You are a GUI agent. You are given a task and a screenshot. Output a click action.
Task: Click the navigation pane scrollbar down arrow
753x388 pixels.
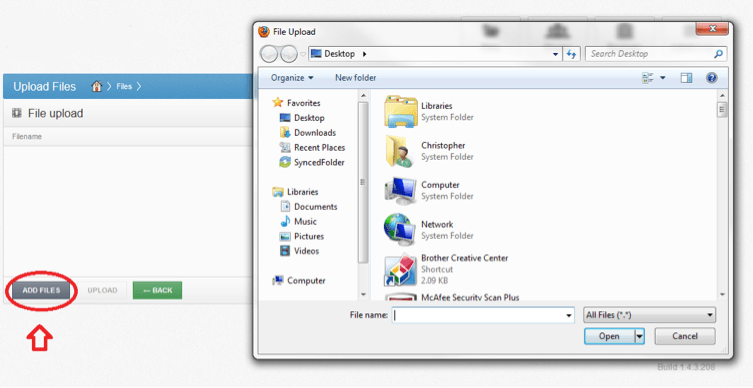point(364,294)
